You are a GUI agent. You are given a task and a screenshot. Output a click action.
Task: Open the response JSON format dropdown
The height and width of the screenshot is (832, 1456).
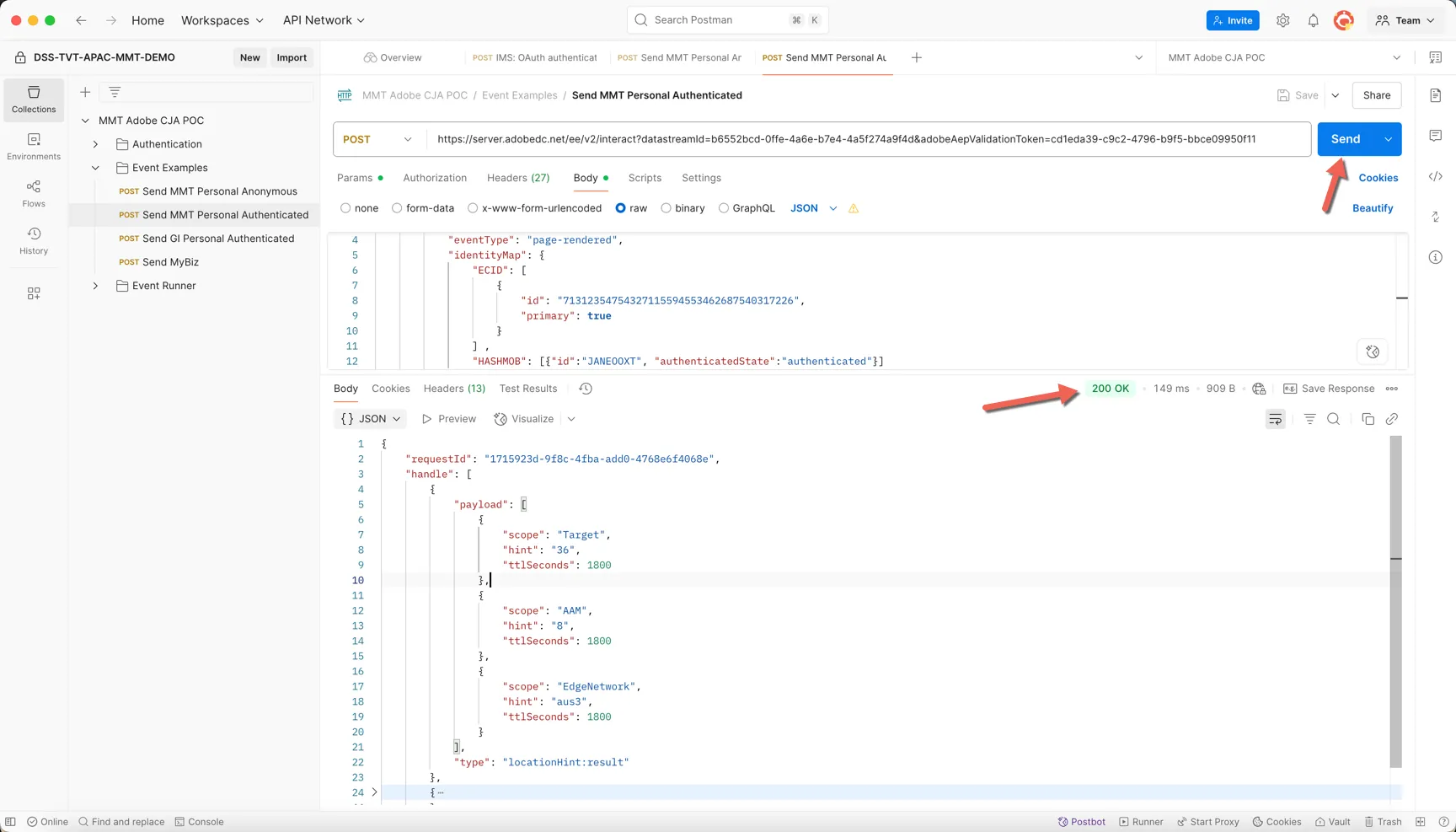371,419
